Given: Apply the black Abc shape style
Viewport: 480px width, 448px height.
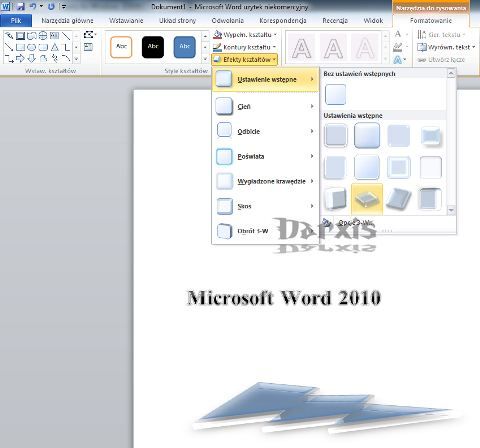Looking at the screenshot, I should click(153, 47).
